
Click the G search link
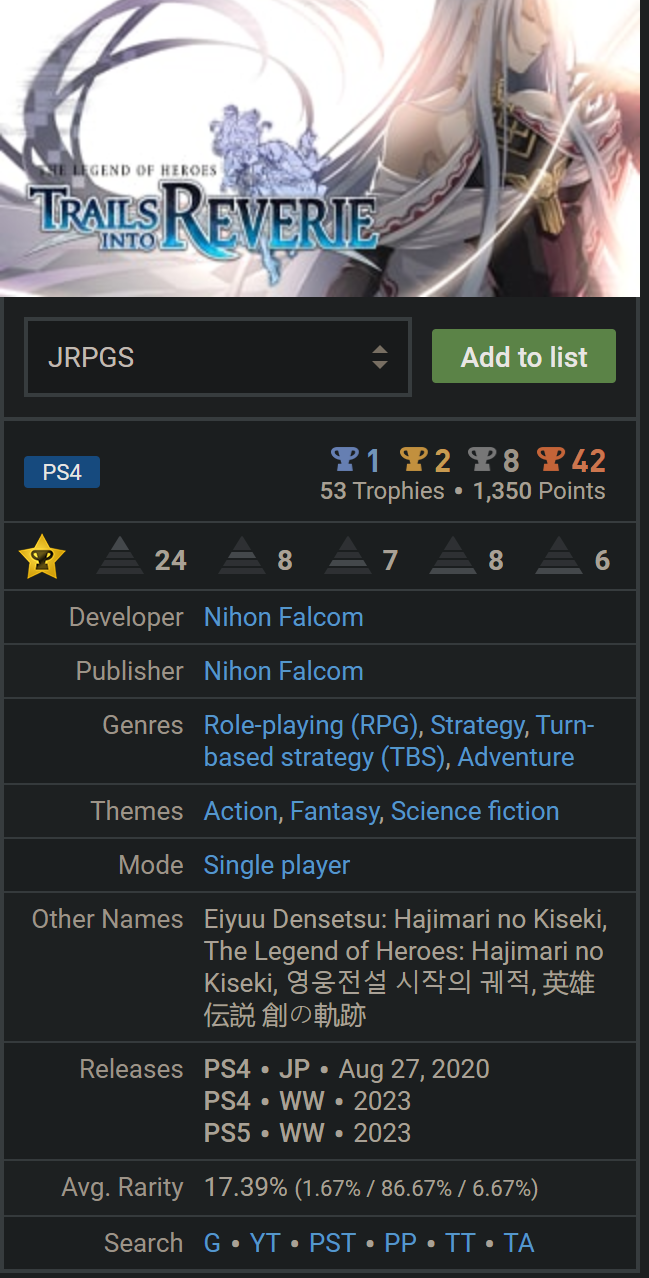(212, 1243)
